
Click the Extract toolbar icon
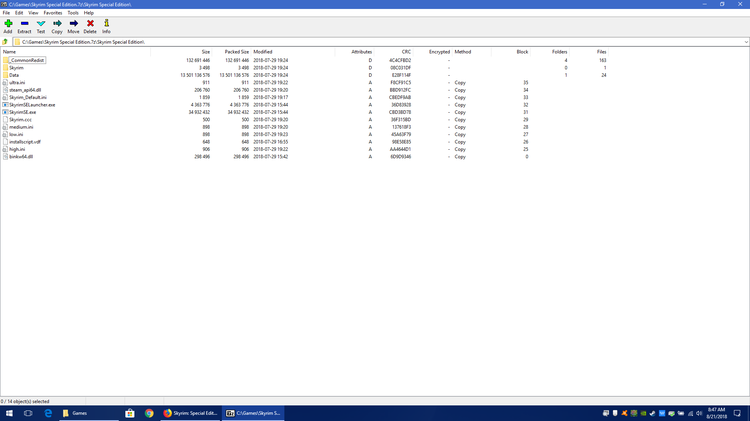coord(24,26)
